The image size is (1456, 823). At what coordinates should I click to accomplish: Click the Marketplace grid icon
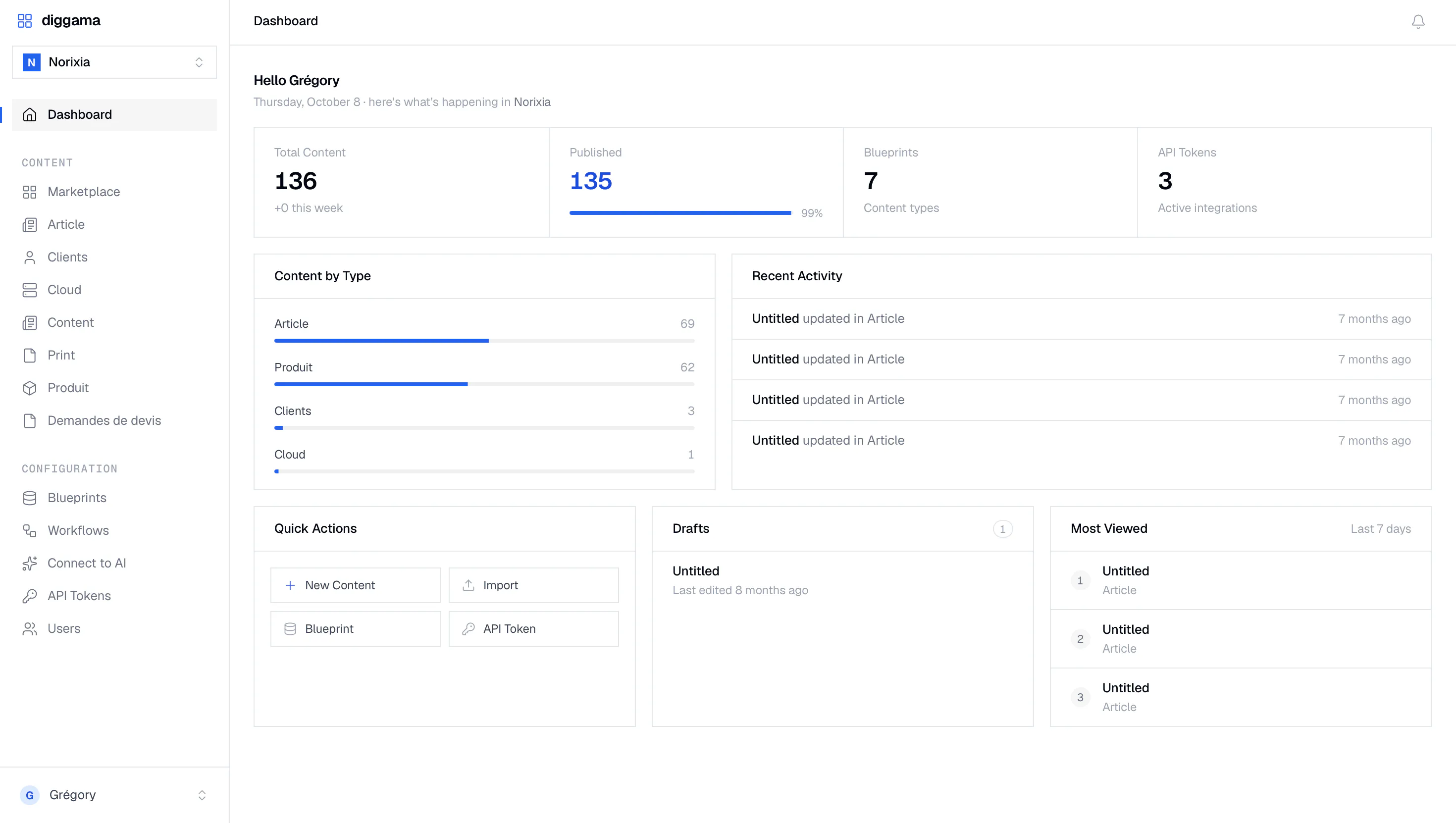click(29, 192)
